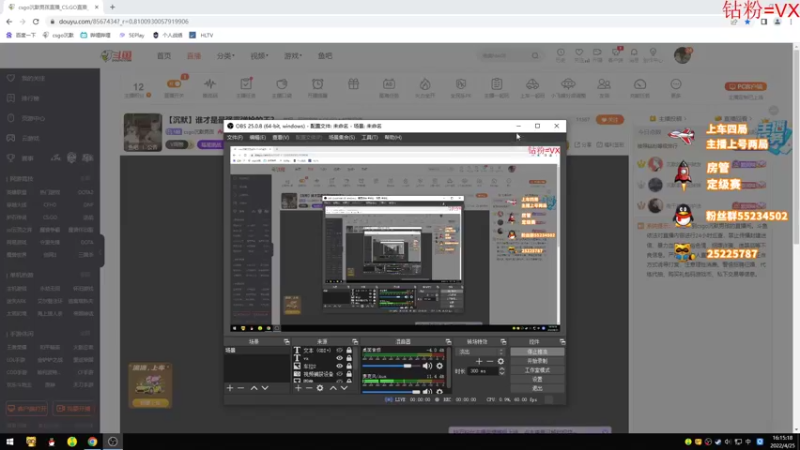Image resolution: width=800 pixels, height=450 pixels.
Task: Move source up in the sources list
Action: click(333, 388)
